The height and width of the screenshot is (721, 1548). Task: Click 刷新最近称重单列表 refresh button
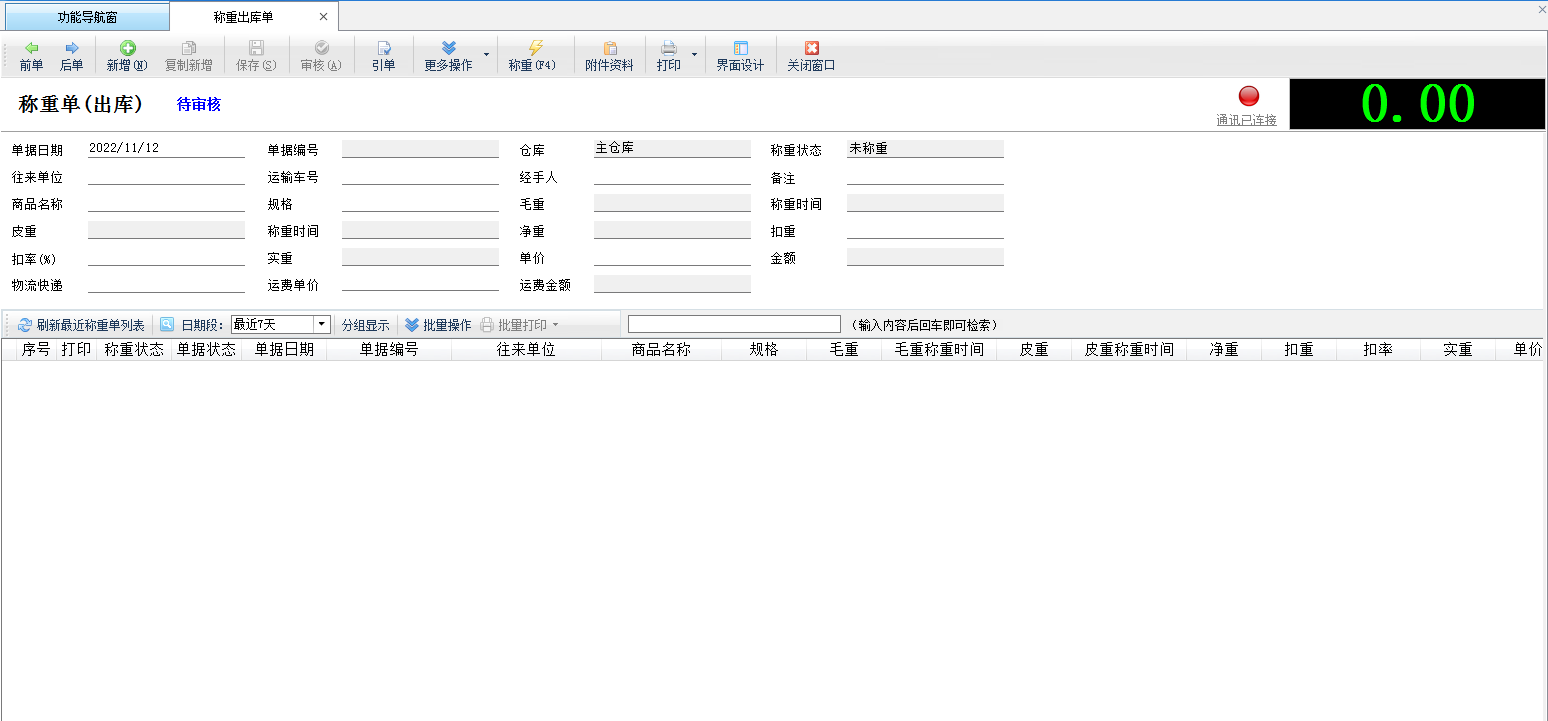tap(81, 325)
